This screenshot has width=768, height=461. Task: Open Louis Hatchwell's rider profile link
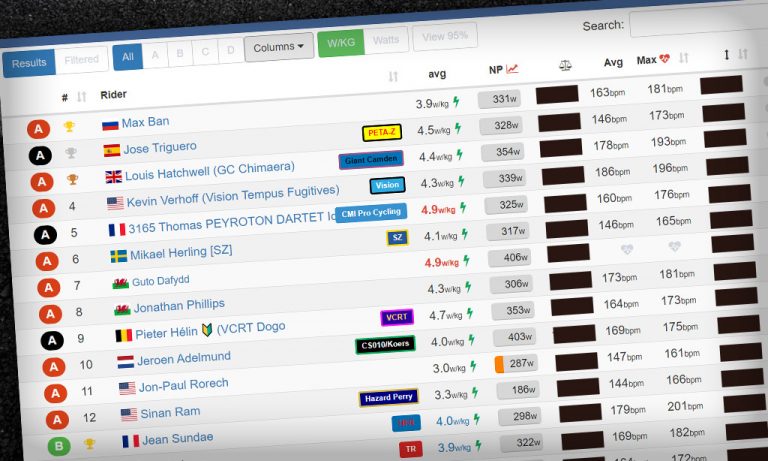209,171
